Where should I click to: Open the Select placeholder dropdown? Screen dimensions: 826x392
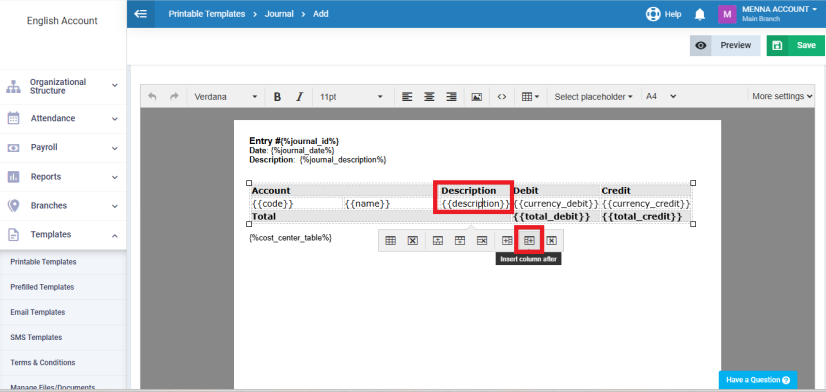593,97
